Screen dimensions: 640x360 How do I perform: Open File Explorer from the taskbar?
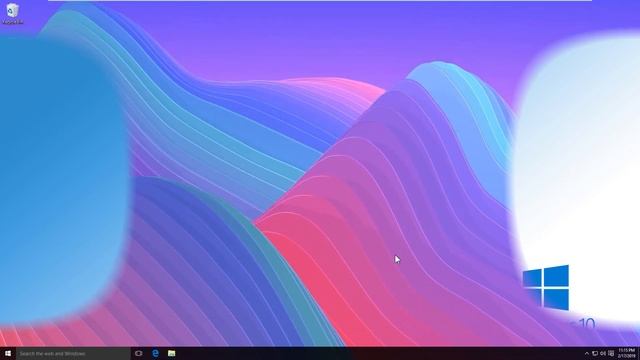(172, 353)
